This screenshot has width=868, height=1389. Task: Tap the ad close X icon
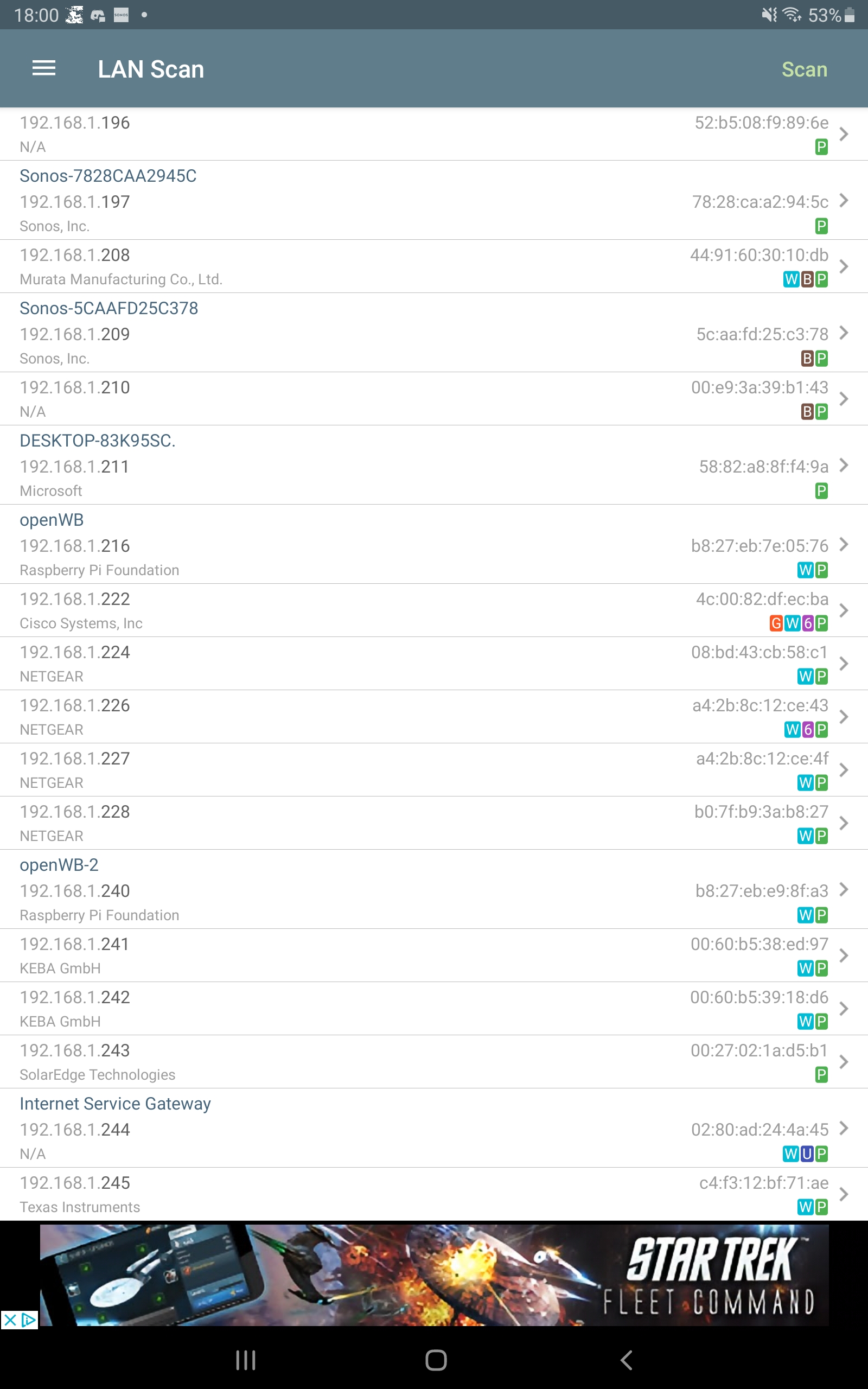[x=10, y=1320]
